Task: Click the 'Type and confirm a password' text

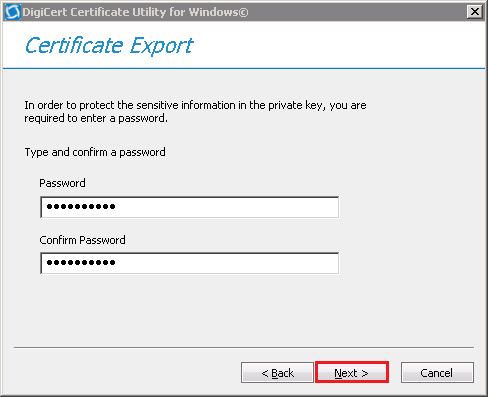Action: click(x=95, y=152)
